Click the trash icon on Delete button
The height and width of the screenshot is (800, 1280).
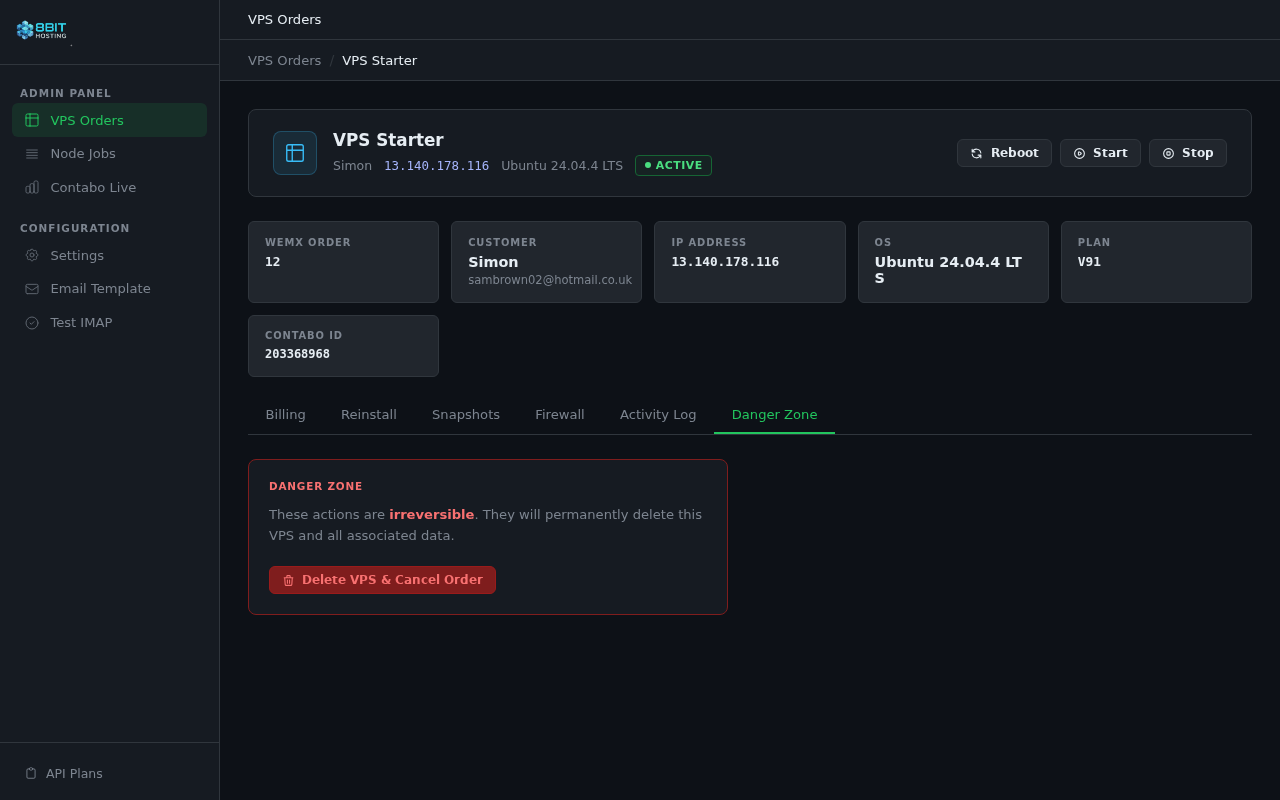coord(288,580)
